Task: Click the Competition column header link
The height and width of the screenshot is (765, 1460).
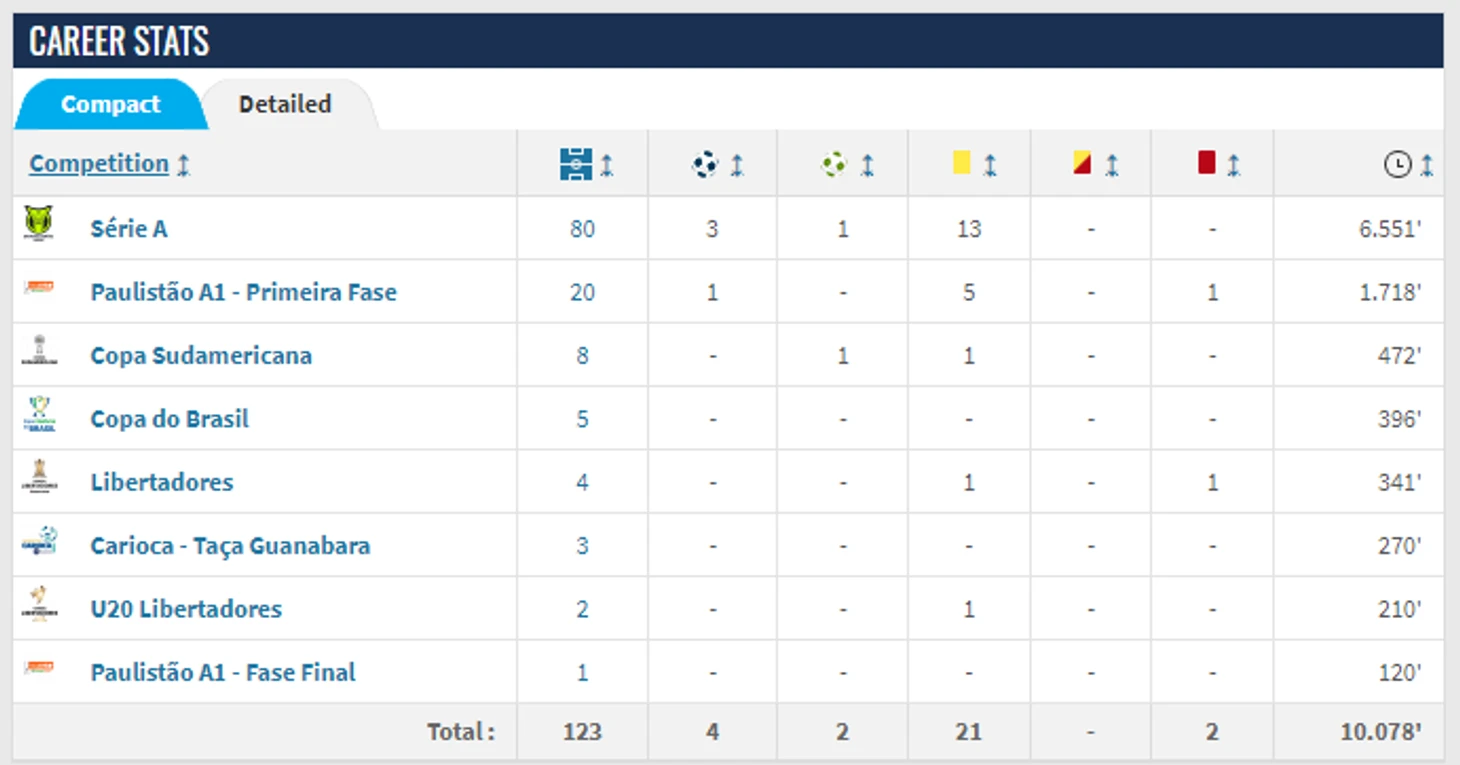Action: tap(99, 164)
